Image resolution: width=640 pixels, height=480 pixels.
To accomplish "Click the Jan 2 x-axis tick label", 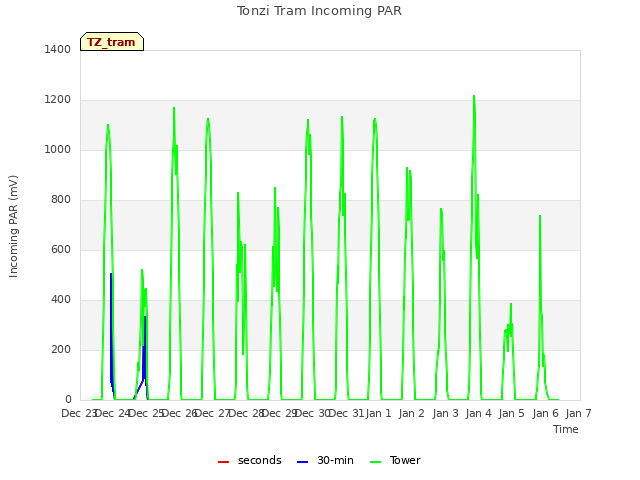I will coord(411,413).
